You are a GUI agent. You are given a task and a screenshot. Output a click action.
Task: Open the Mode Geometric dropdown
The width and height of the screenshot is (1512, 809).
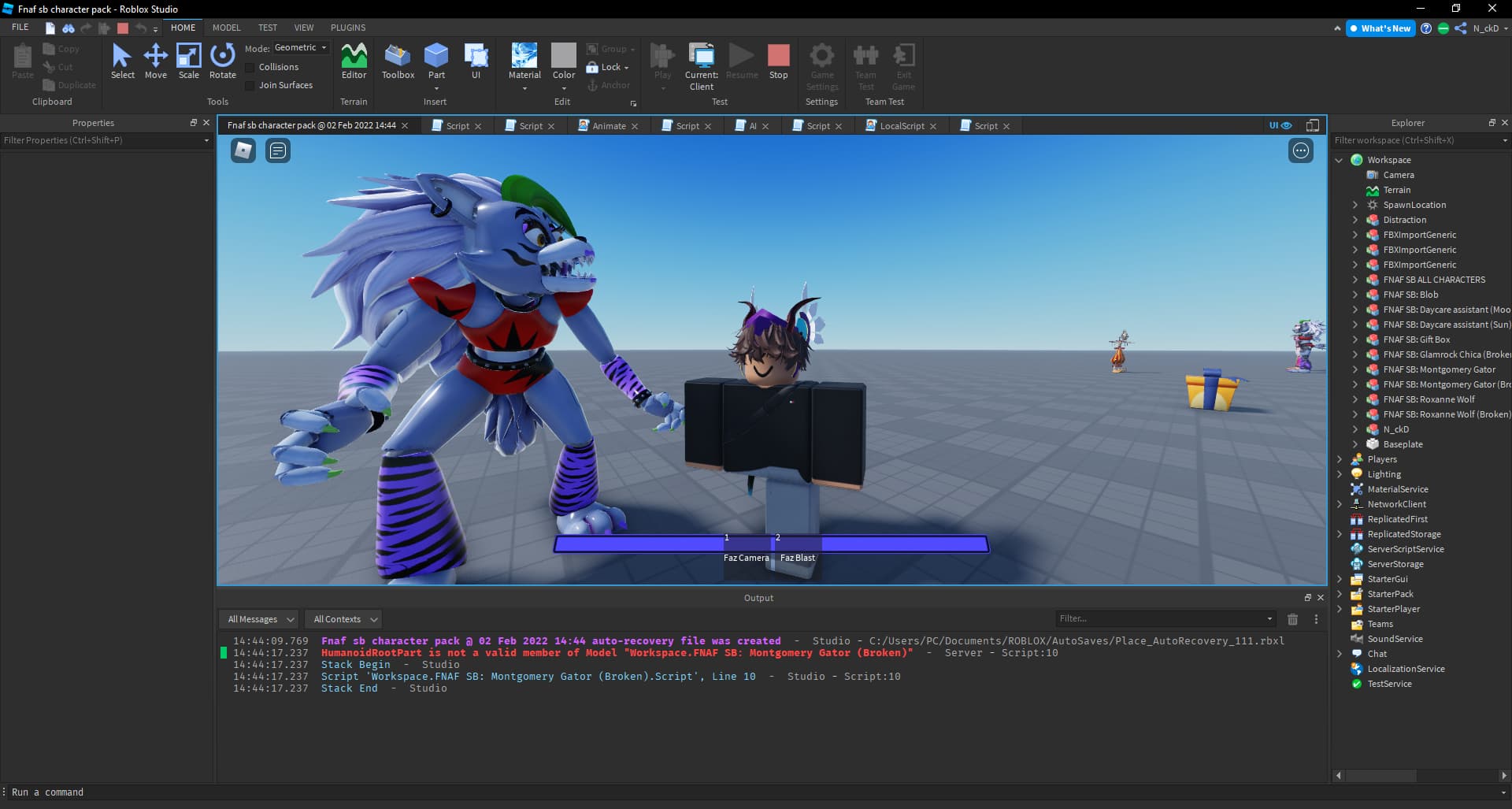(x=301, y=48)
